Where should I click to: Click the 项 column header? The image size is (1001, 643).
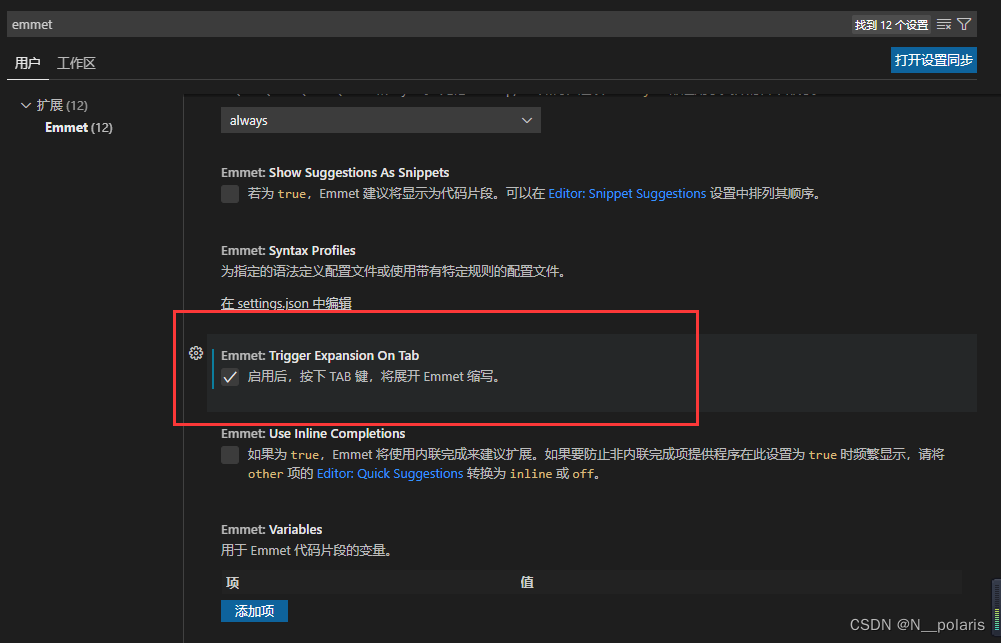pos(232,582)
